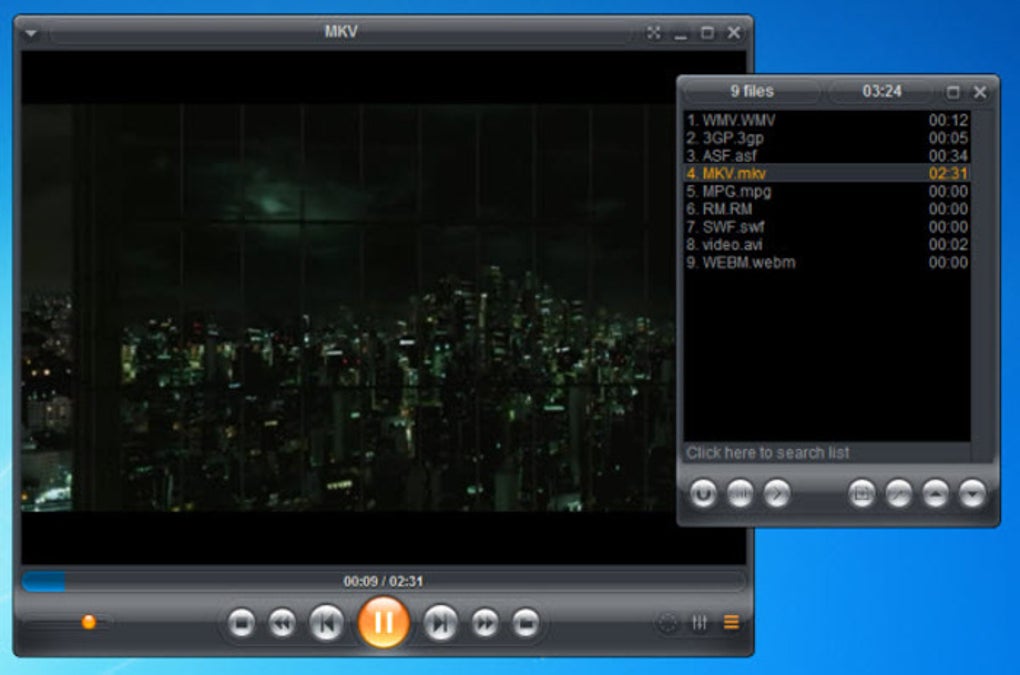Click the 00:12 duration of WMV.WMV

[x=948, y=120]
